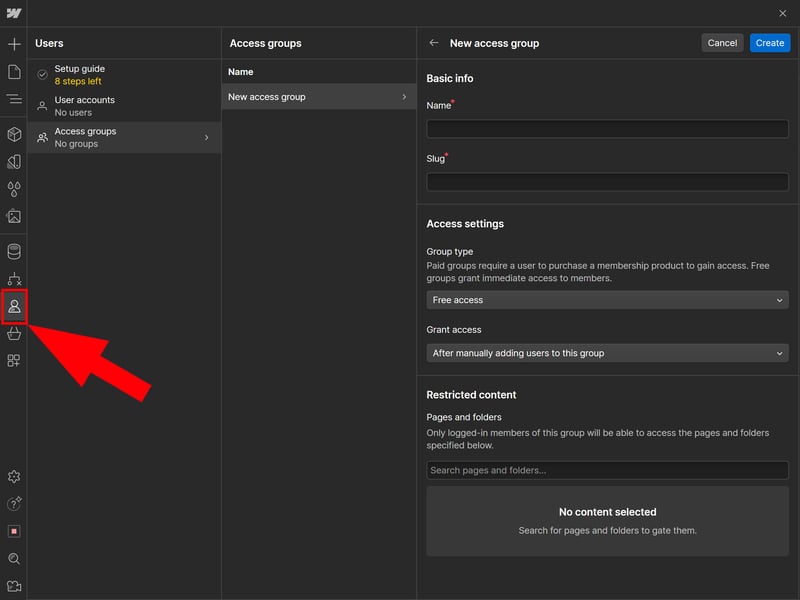800x600 pixels.
Task: Open the Setup guide item
Action: (123, 75)
